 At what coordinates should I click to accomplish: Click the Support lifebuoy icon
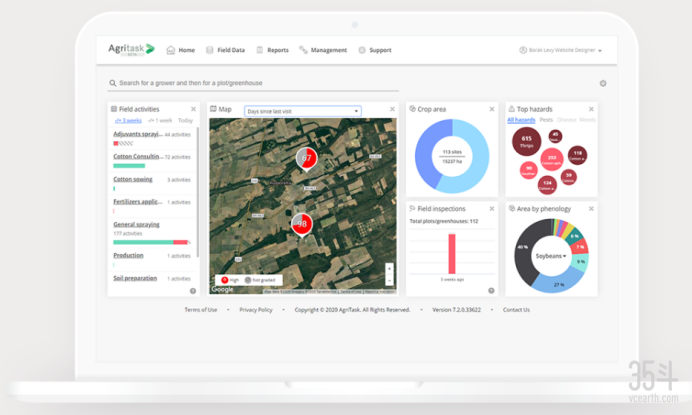click(x=362, y=50)
